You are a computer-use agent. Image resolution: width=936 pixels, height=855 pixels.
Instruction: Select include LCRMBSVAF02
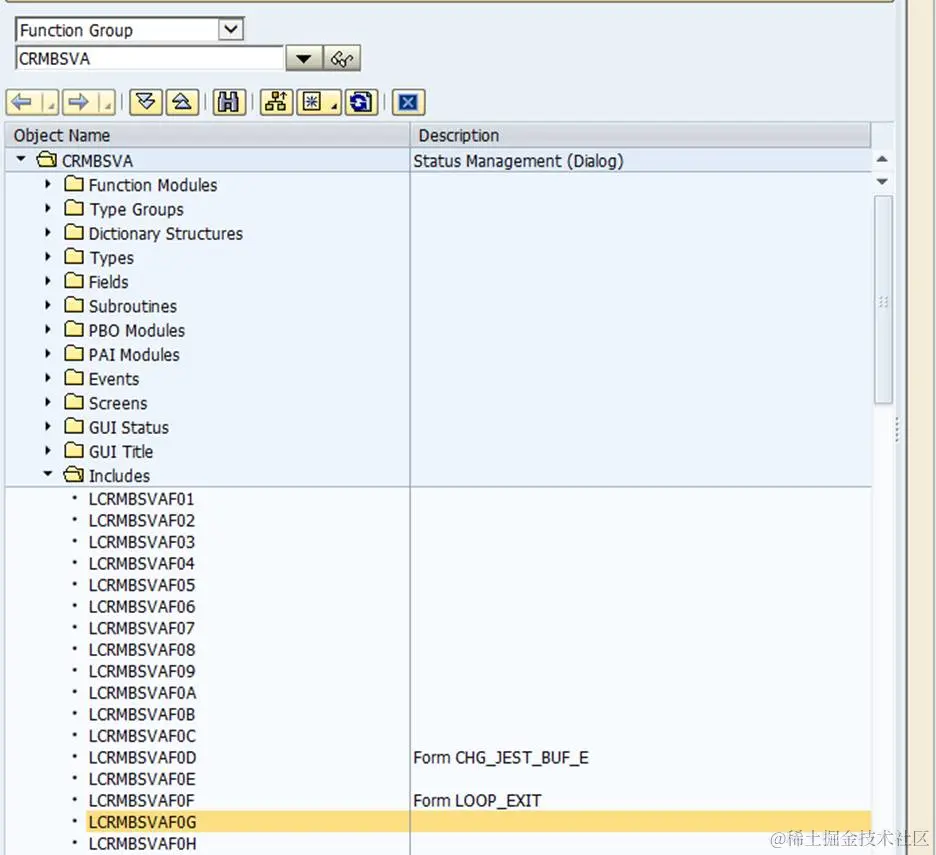pyautogui.click(x=141, y=521)
